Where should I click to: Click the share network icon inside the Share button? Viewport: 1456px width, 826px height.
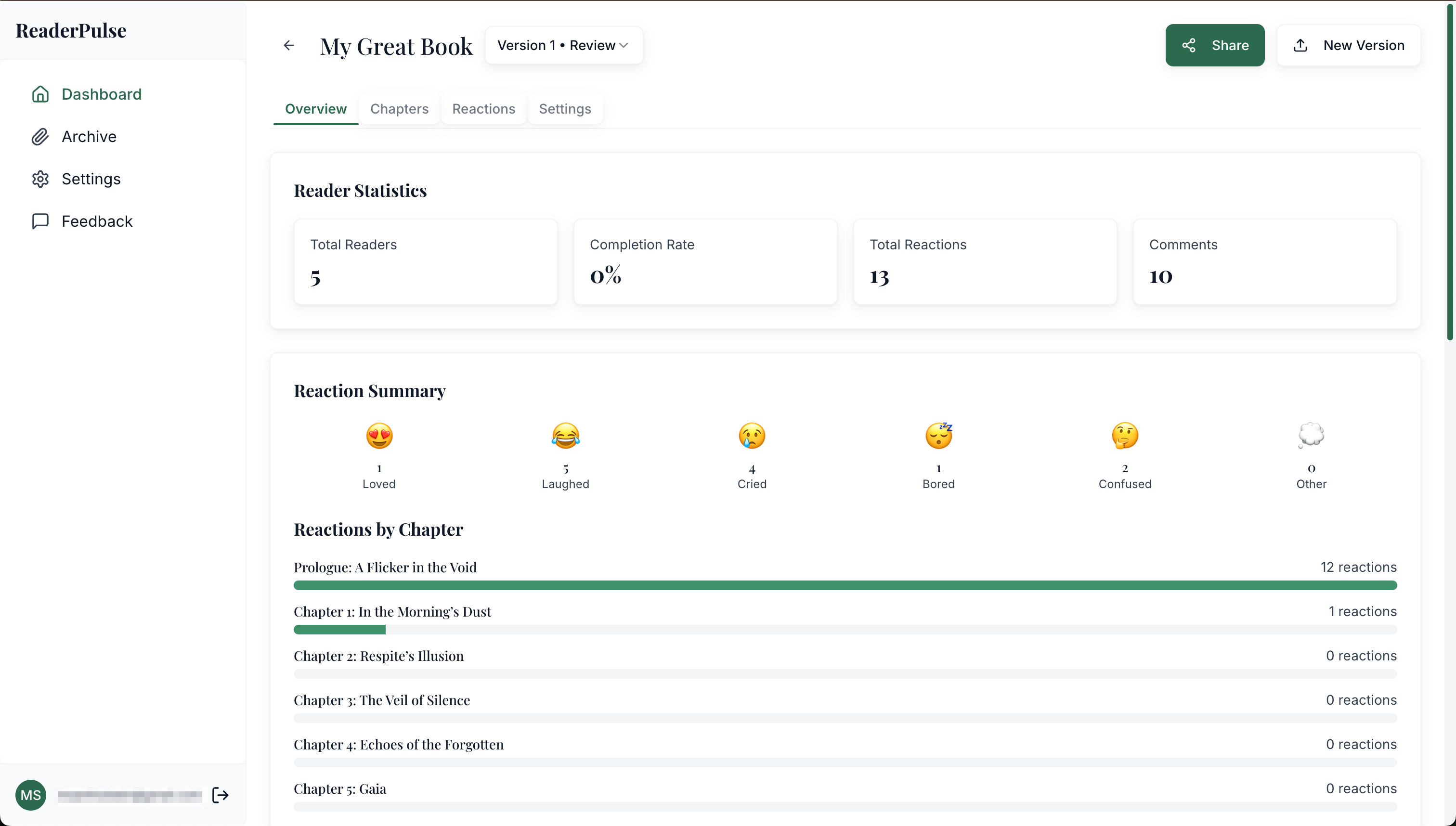coord(1190,45)
